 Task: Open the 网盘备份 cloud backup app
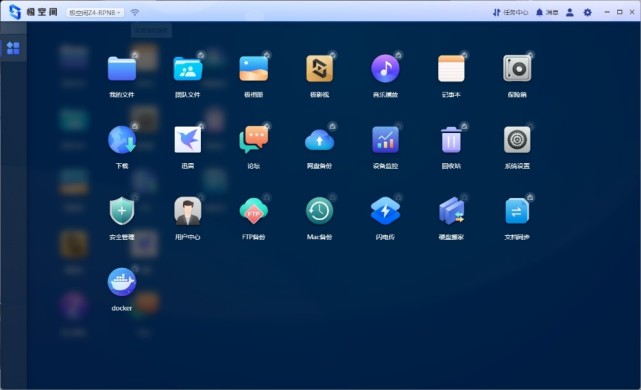click(x=319, y=140)
